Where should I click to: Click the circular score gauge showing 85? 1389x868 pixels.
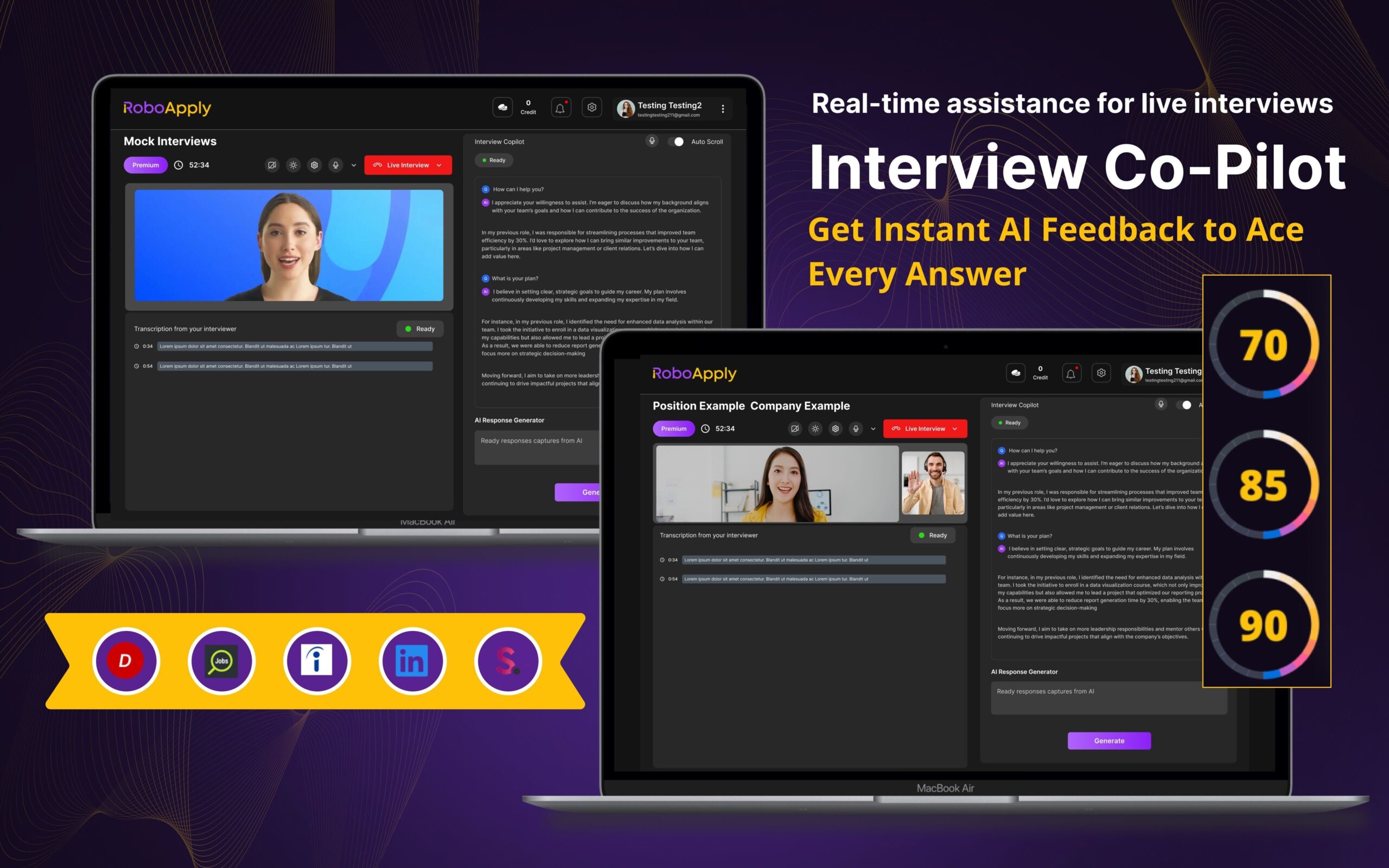pyautogui.click(x=1263, y=485)
